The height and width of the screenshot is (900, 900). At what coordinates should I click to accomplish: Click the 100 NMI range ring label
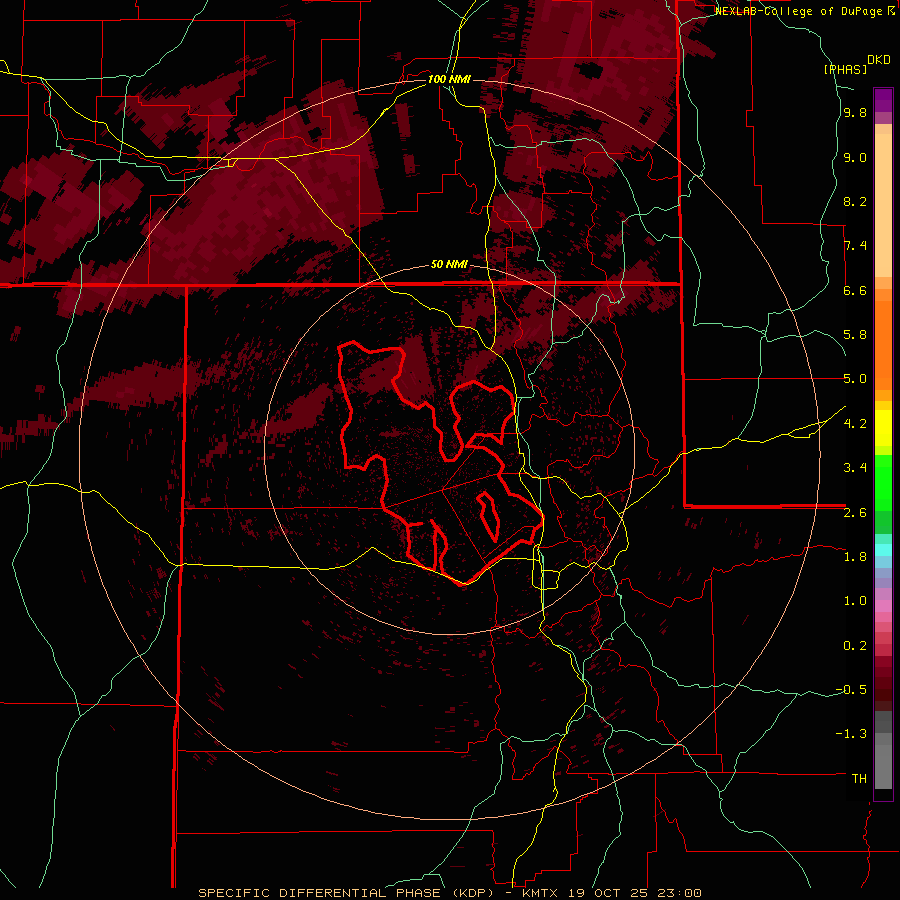pyautogui.click(x=449, y=79)
